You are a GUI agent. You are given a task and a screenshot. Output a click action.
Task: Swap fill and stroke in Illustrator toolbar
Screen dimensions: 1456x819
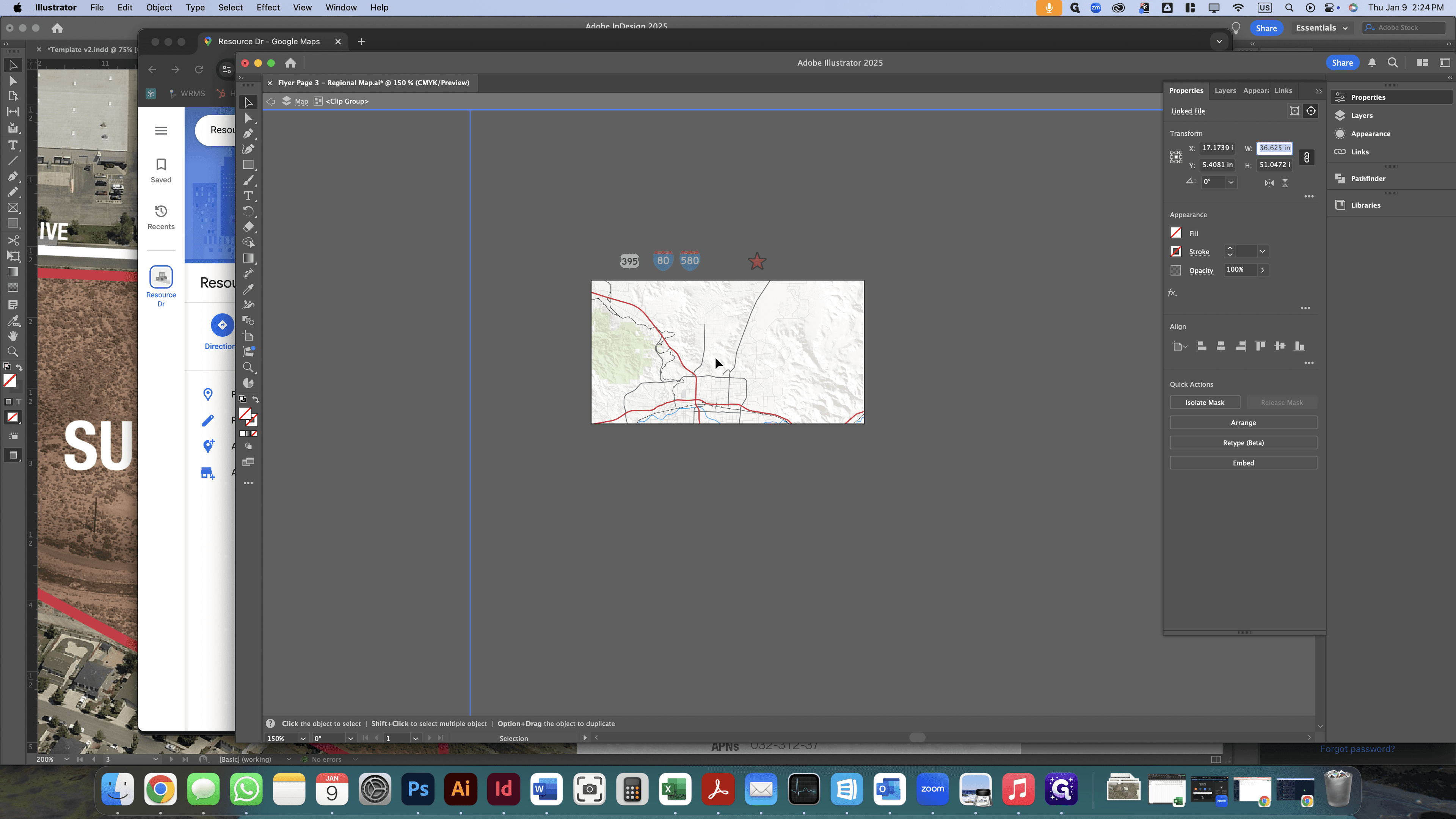click(256, 400)
